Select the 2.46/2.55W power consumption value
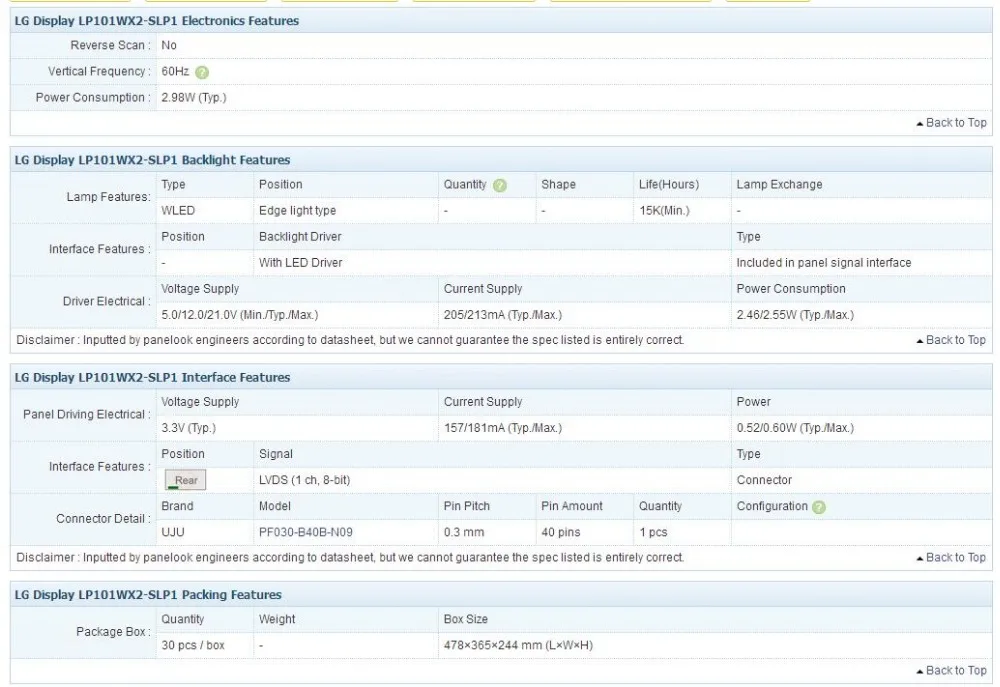Screen dimensions: 1000x687 coord(795,315)
